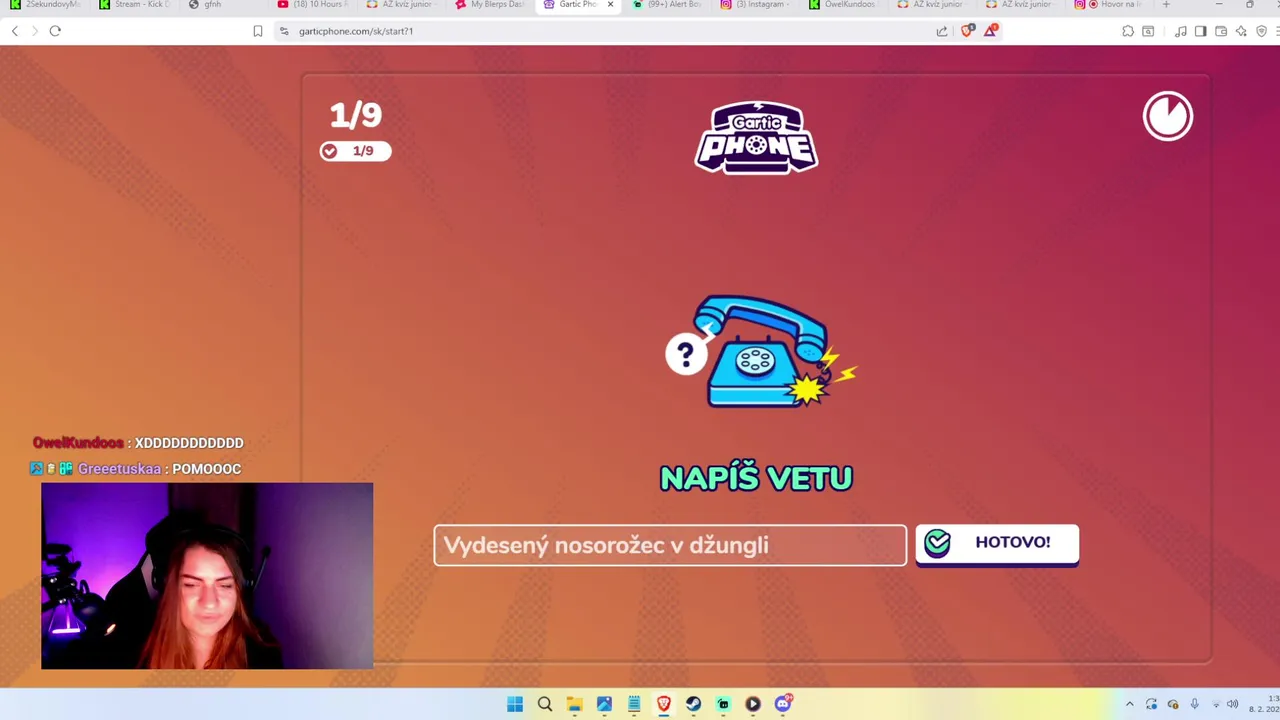
Task: Switch to the Hovor na-ii tab
Action: point(1110,5)
